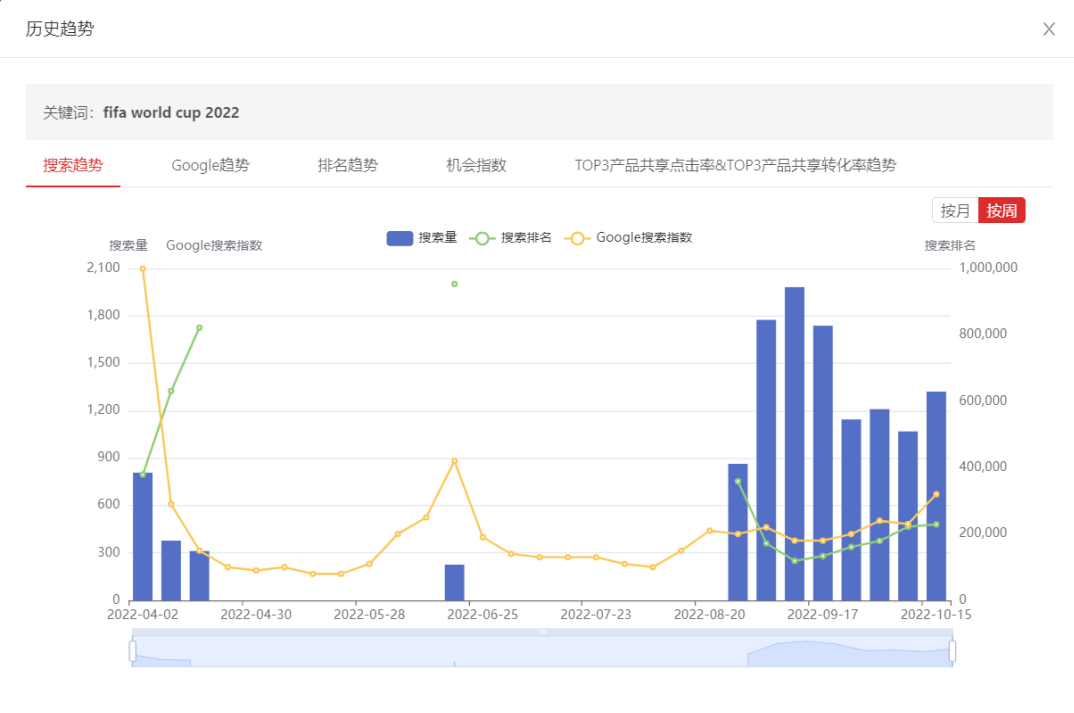Click the yellow line's mid-June peak point
The height and width of the screenshot is (713, 1074).
pyautogui.click(x=454, y=461)
